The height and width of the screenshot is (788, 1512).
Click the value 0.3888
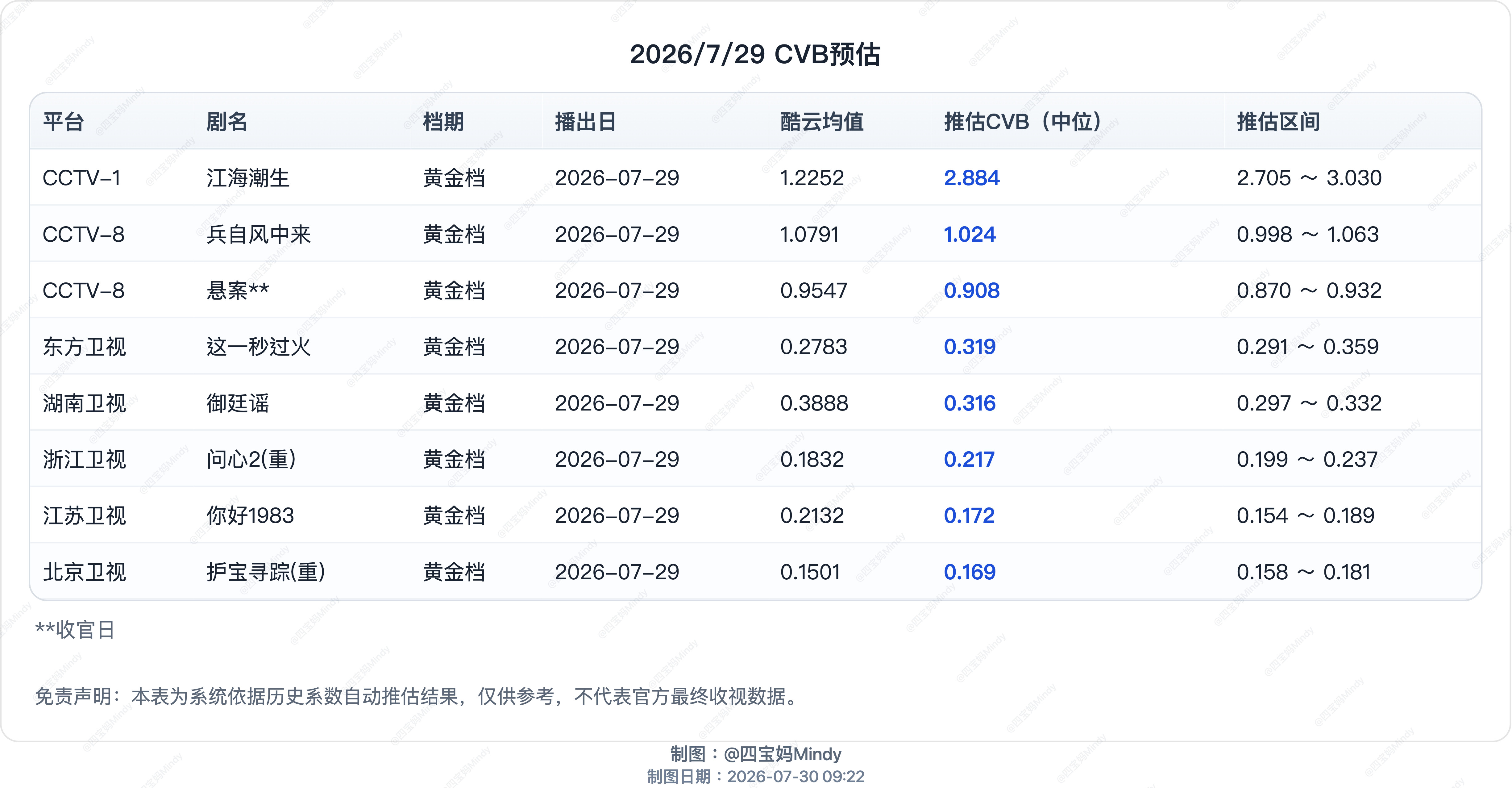pyautogui.click(x=814, y=403)
